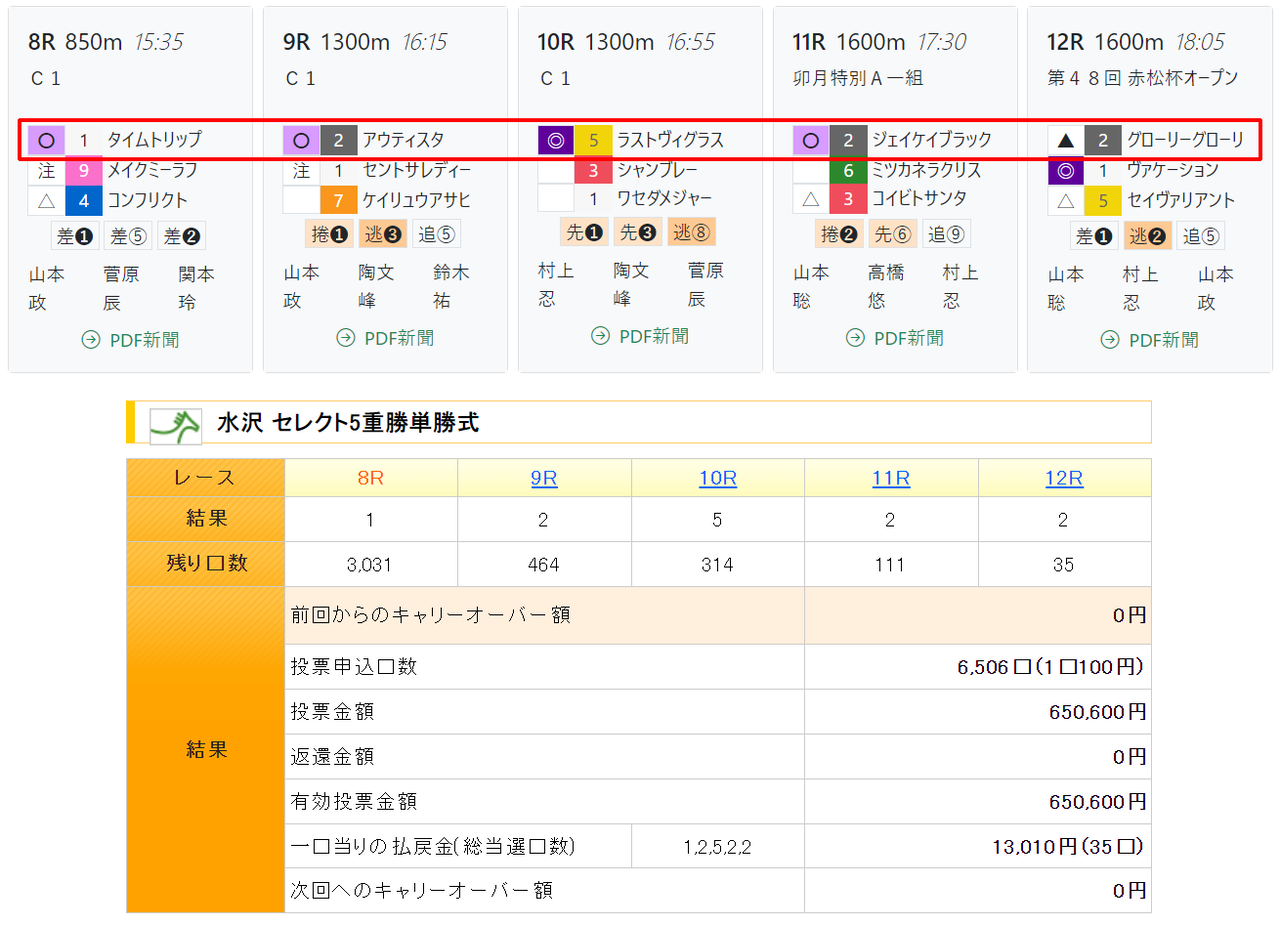The height and width of the screenshot is (925, 1280).
Task: Click the horse name ミツカネラクリス
Action: pyautogui.click(x=926, y=170)
